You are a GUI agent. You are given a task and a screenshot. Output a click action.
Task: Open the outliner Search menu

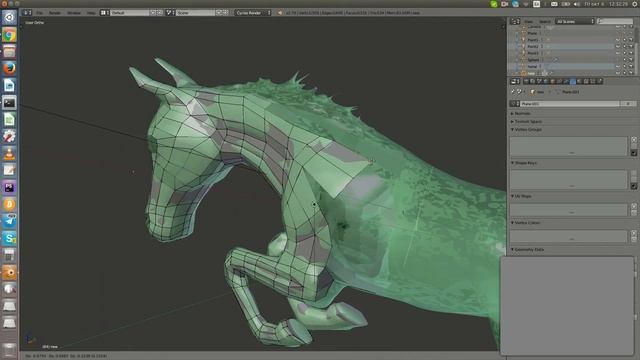[545, 21]
